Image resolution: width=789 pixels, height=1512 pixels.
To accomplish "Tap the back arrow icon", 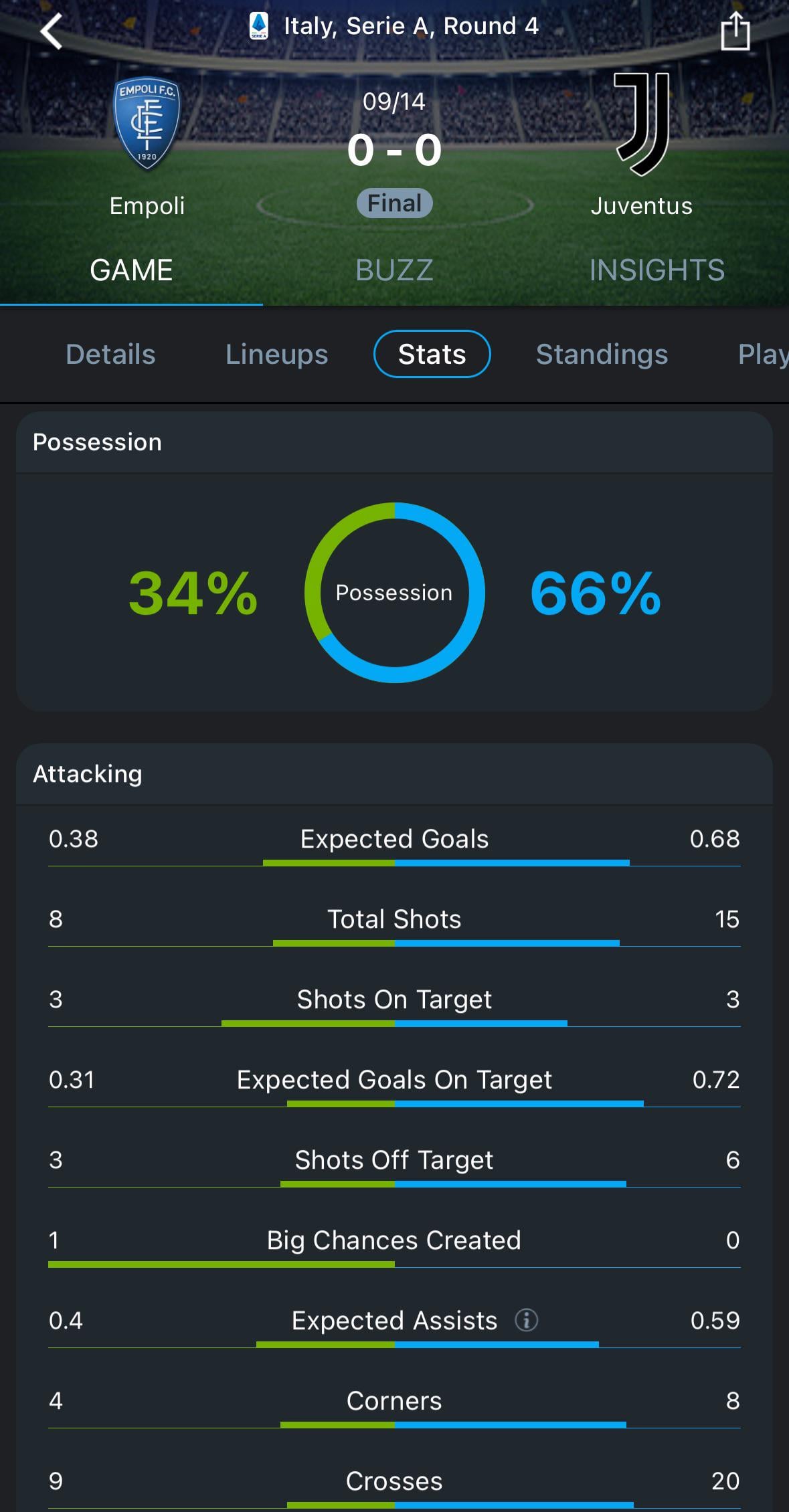I will [x=52, y=31].
